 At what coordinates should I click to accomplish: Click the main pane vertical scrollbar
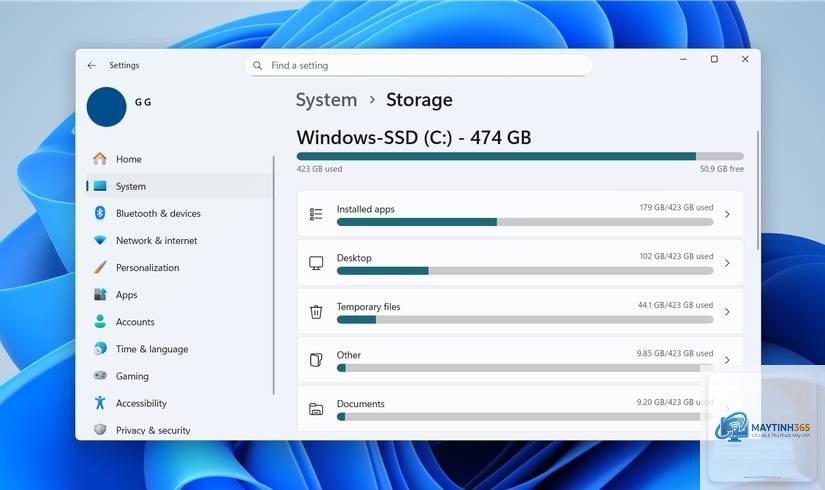pos(758,190)
